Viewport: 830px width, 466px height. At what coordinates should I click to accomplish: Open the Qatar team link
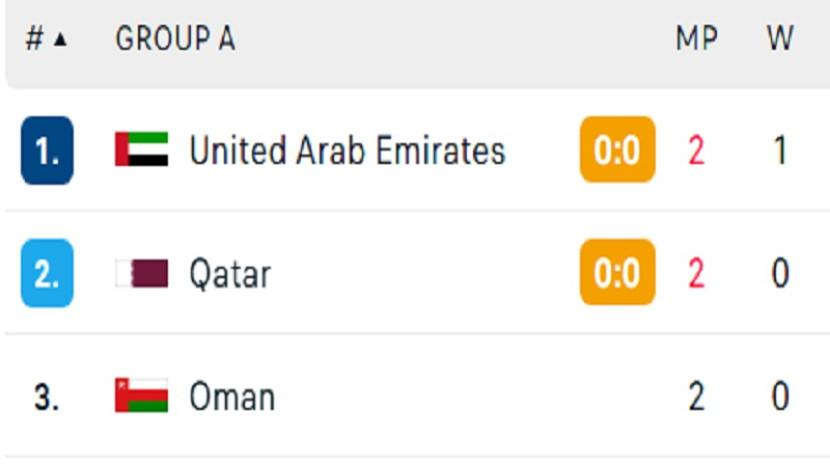pos(230,274)
